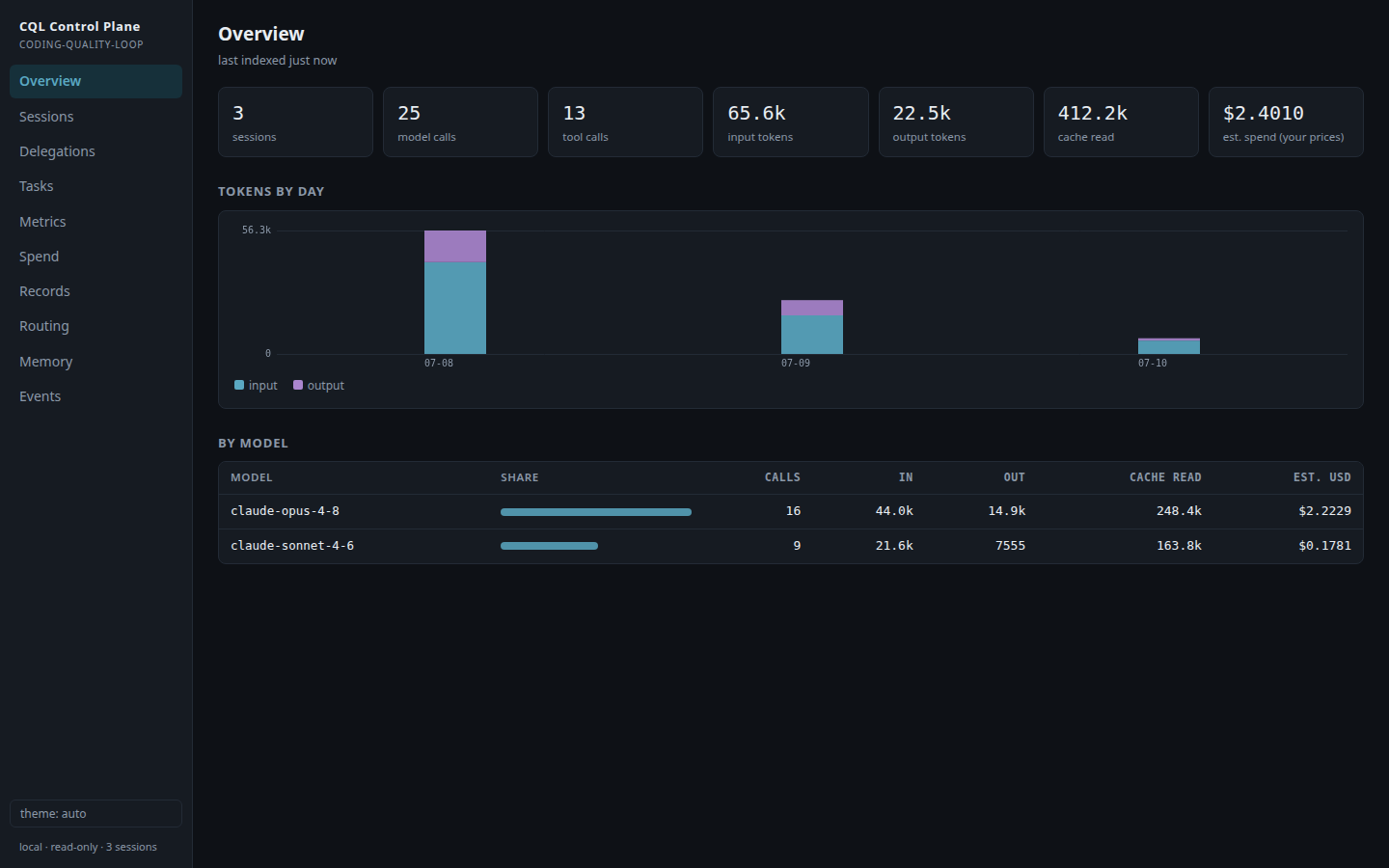Screen dimensions: 1389x868
Task: Click the MODEL column header
Action: (252, 477)
